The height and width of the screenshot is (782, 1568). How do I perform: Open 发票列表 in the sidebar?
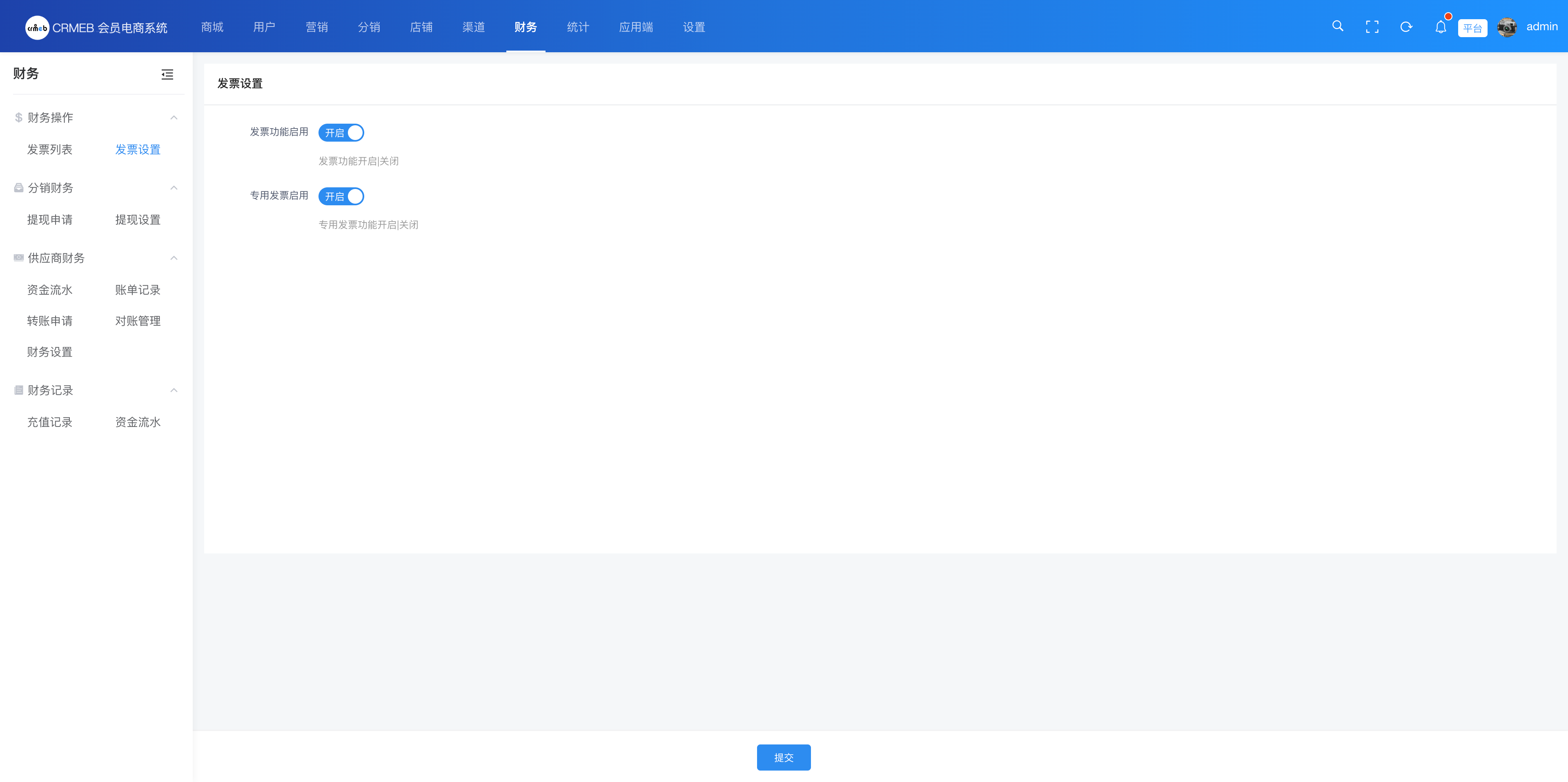[x=50, y=150]
